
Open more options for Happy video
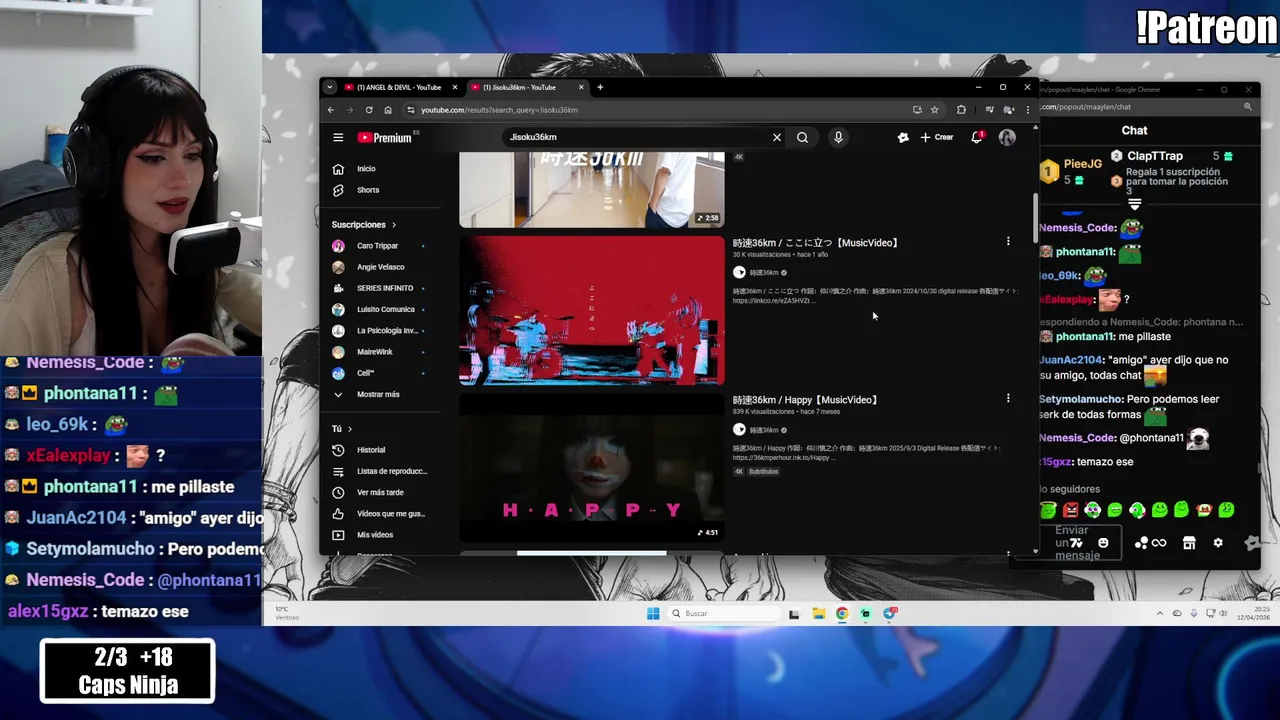point(1008,398)
